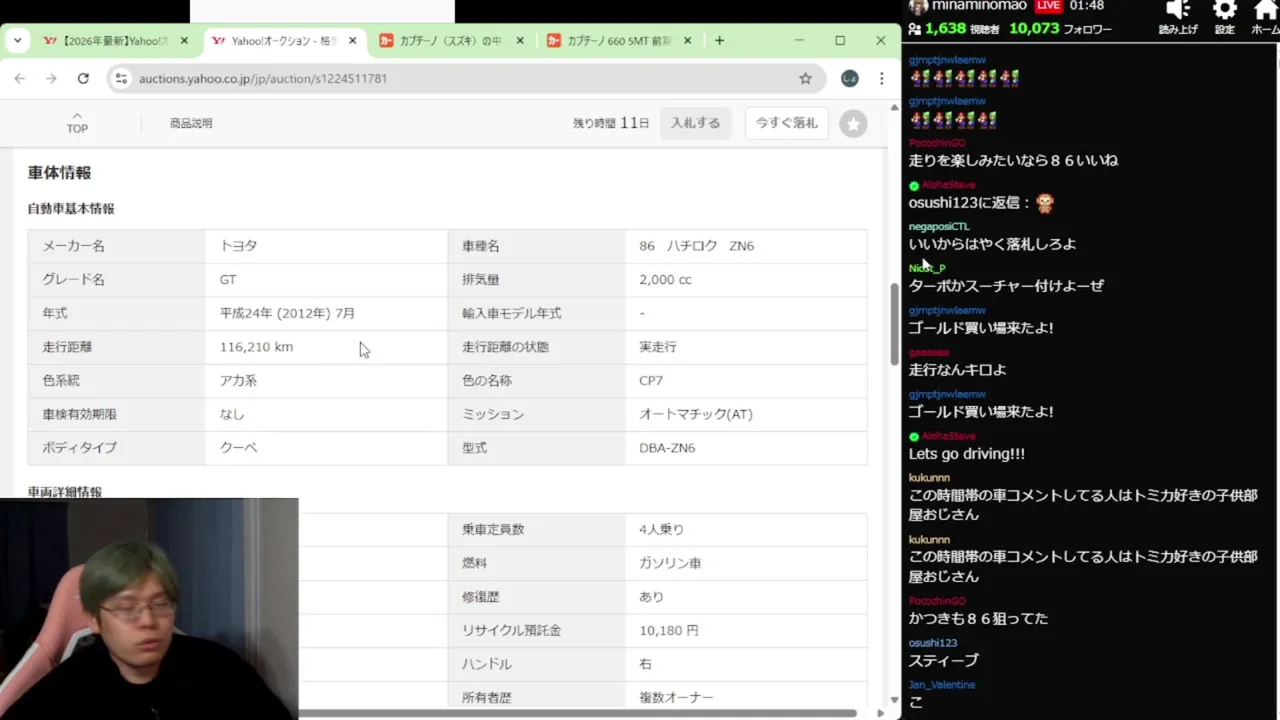Click chat message スティーブ
Viewport: 1280px width, 720px height.
click(943, 661)
